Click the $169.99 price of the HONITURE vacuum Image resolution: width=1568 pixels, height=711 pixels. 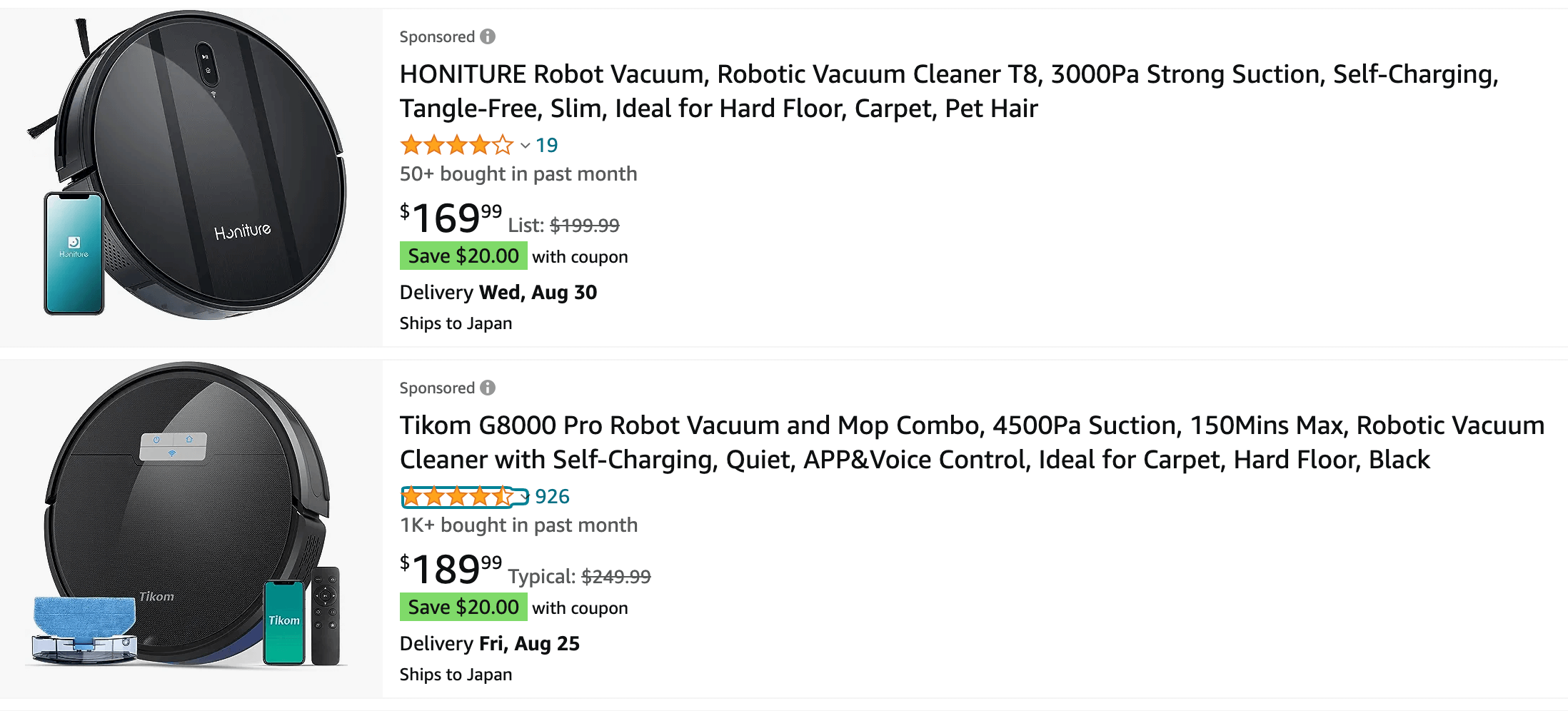tap(451, 218)
